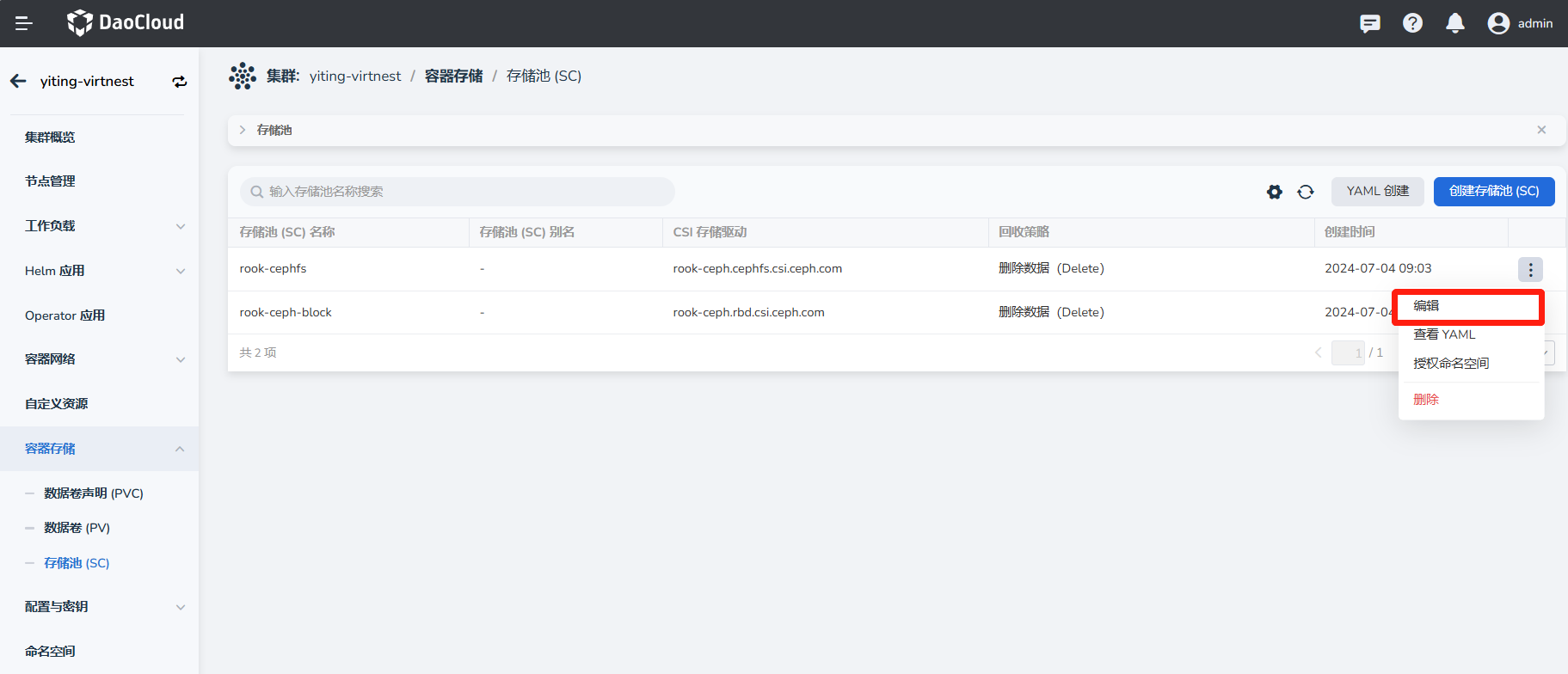Expand the 存储池 info banner
The width and height of the screenshot is (1568, 674).
[243, 130]
